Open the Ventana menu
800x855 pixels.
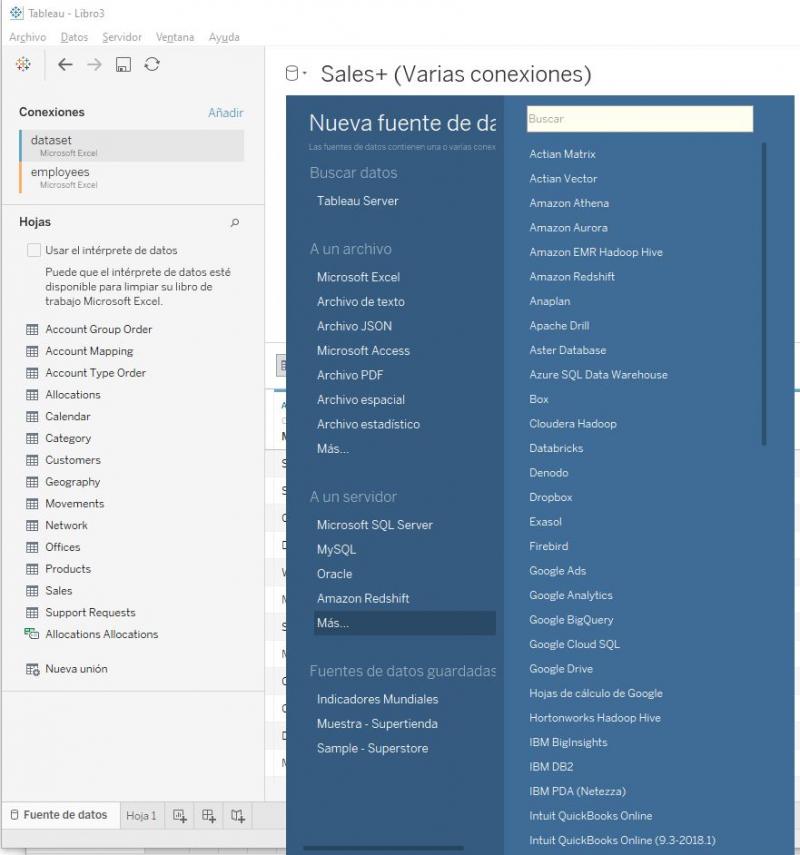(x=175, y=37)
